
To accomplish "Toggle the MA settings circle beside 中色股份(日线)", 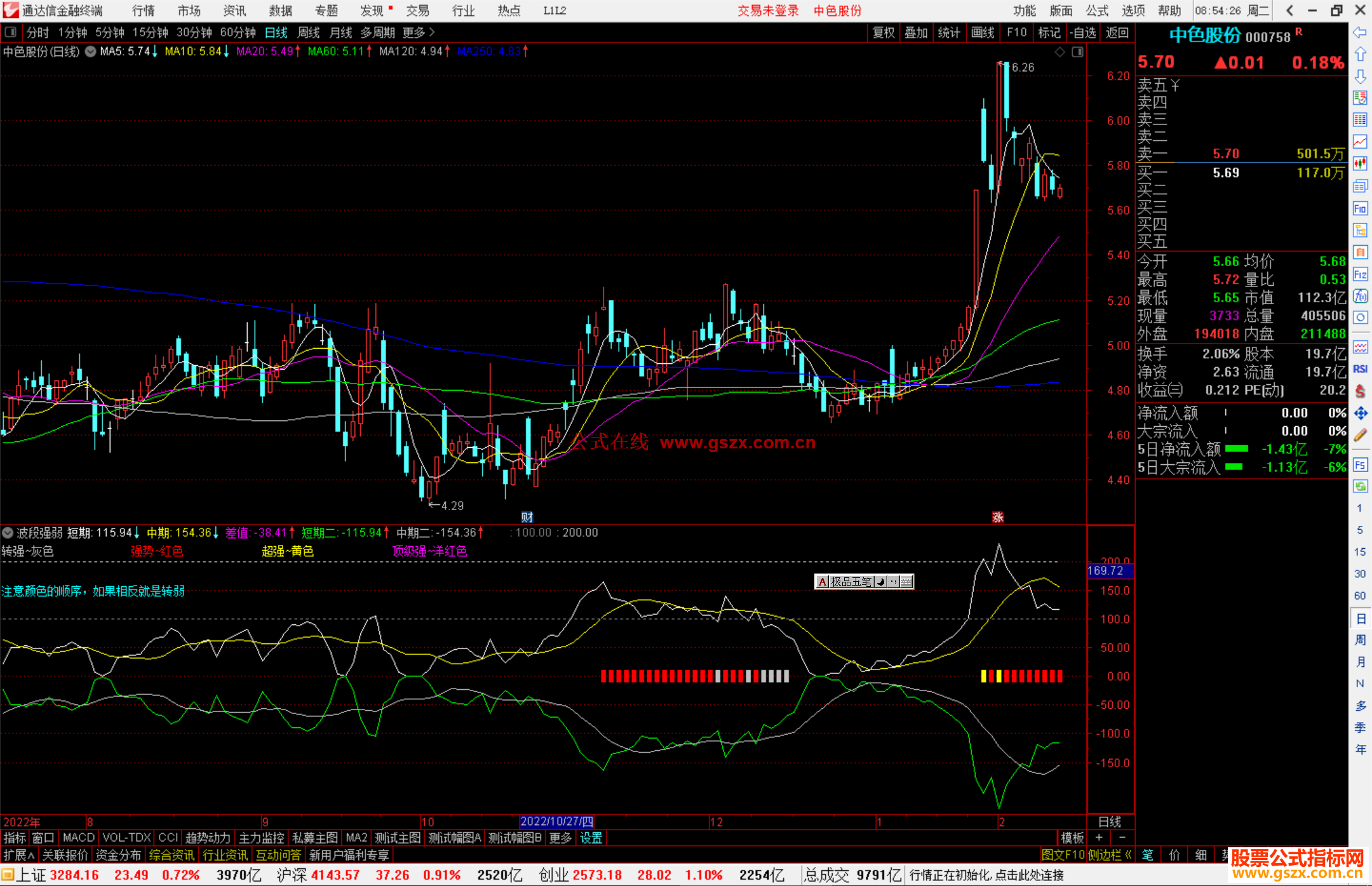I will point(91,51).
